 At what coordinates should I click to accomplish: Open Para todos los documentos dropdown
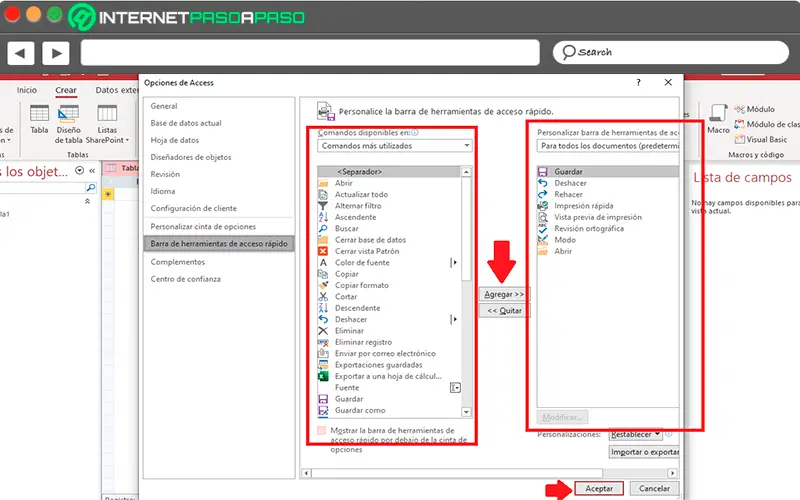608,146
